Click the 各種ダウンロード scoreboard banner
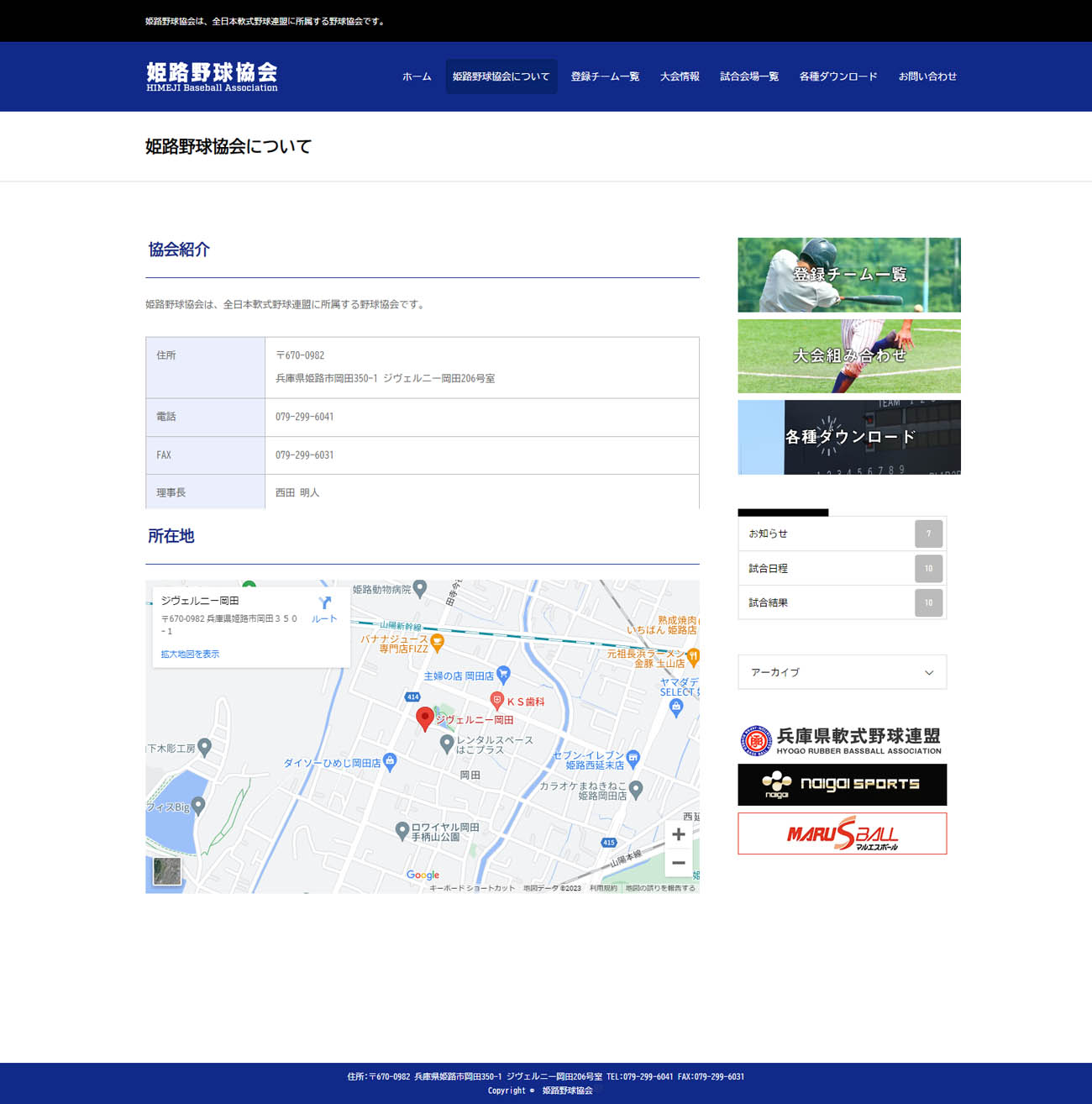Screen dimensions: 1092x1104 (x=849, y=437)
